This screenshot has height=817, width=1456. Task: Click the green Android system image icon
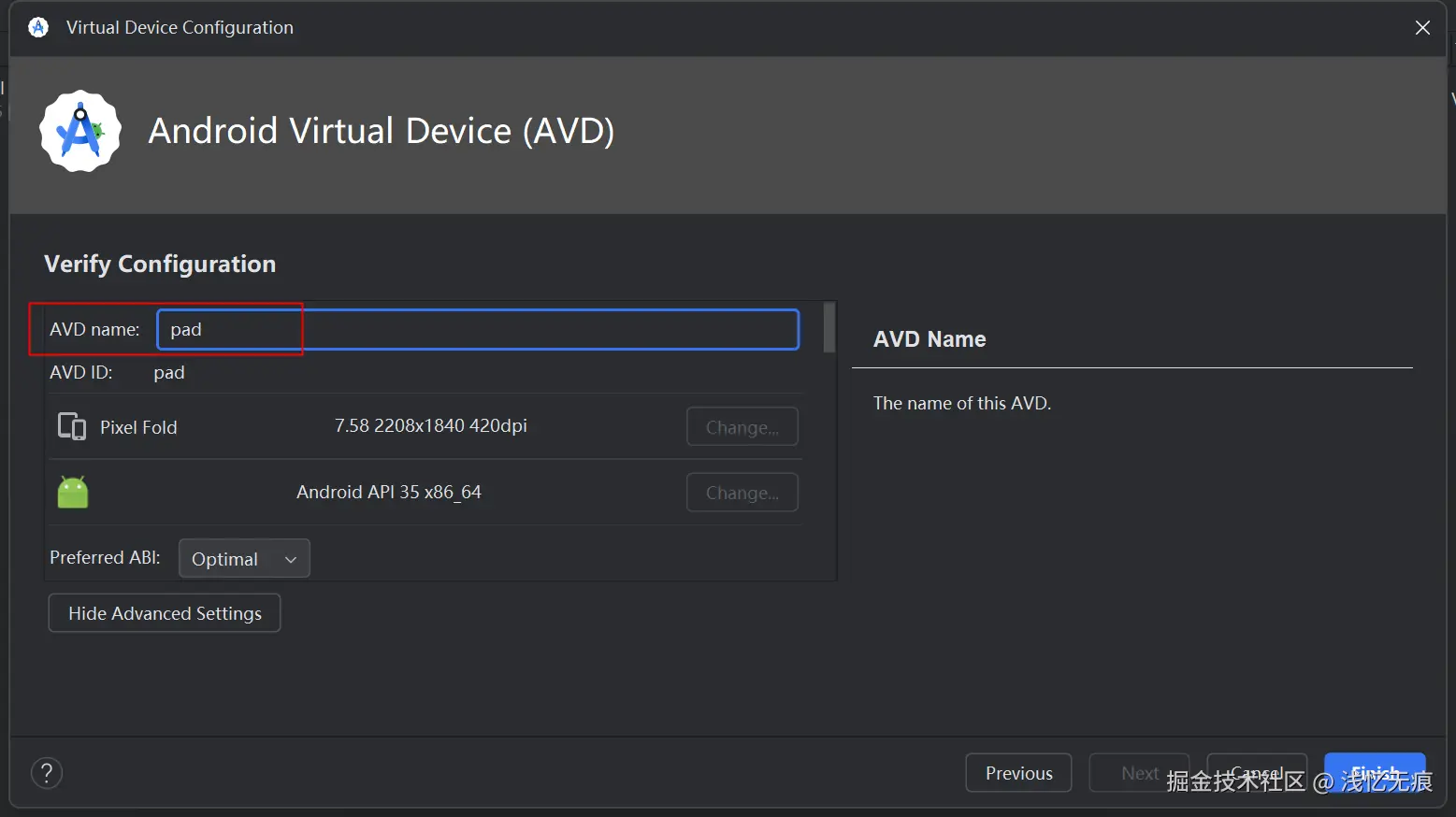[x=73, y=492]
